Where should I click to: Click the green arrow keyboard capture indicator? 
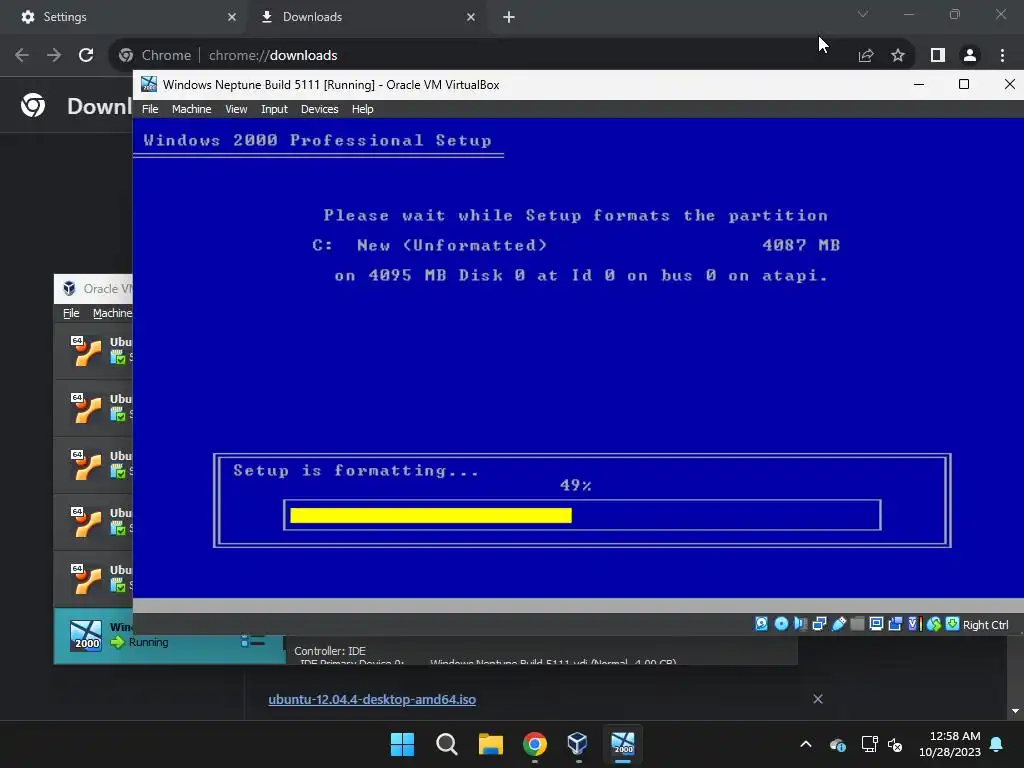[x=953, y=624]
